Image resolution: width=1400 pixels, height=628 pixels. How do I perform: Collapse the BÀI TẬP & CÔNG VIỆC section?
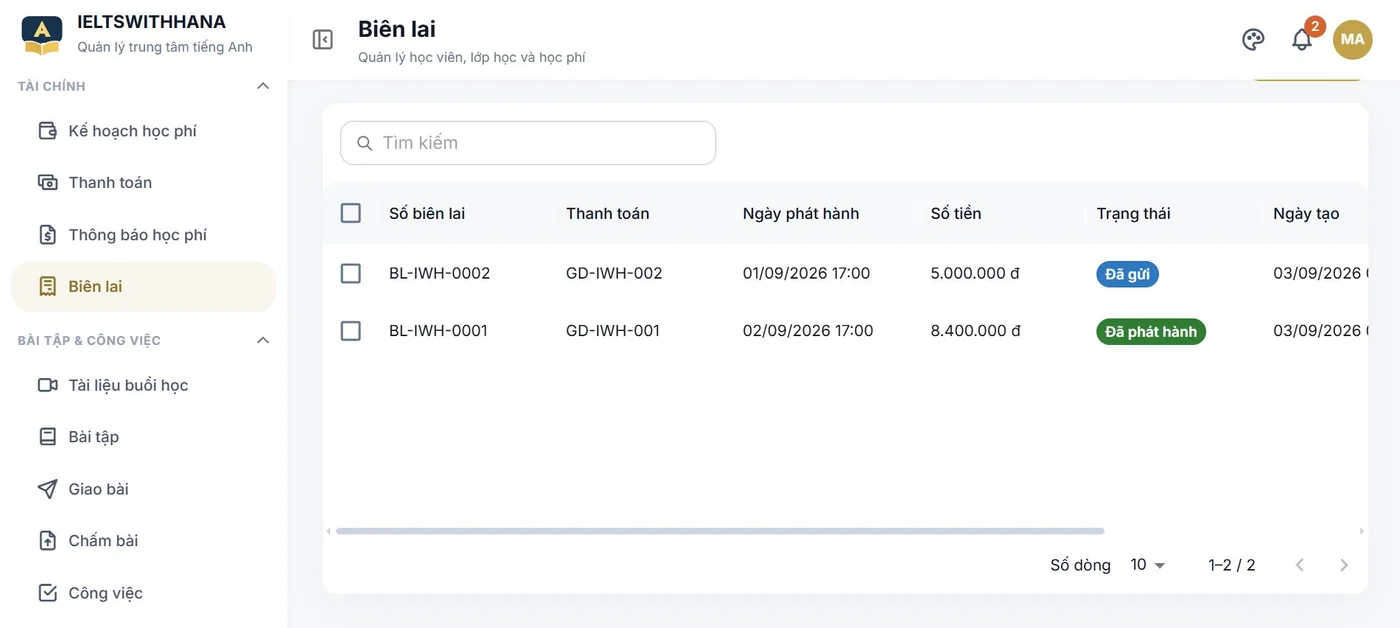coord(263,340)
